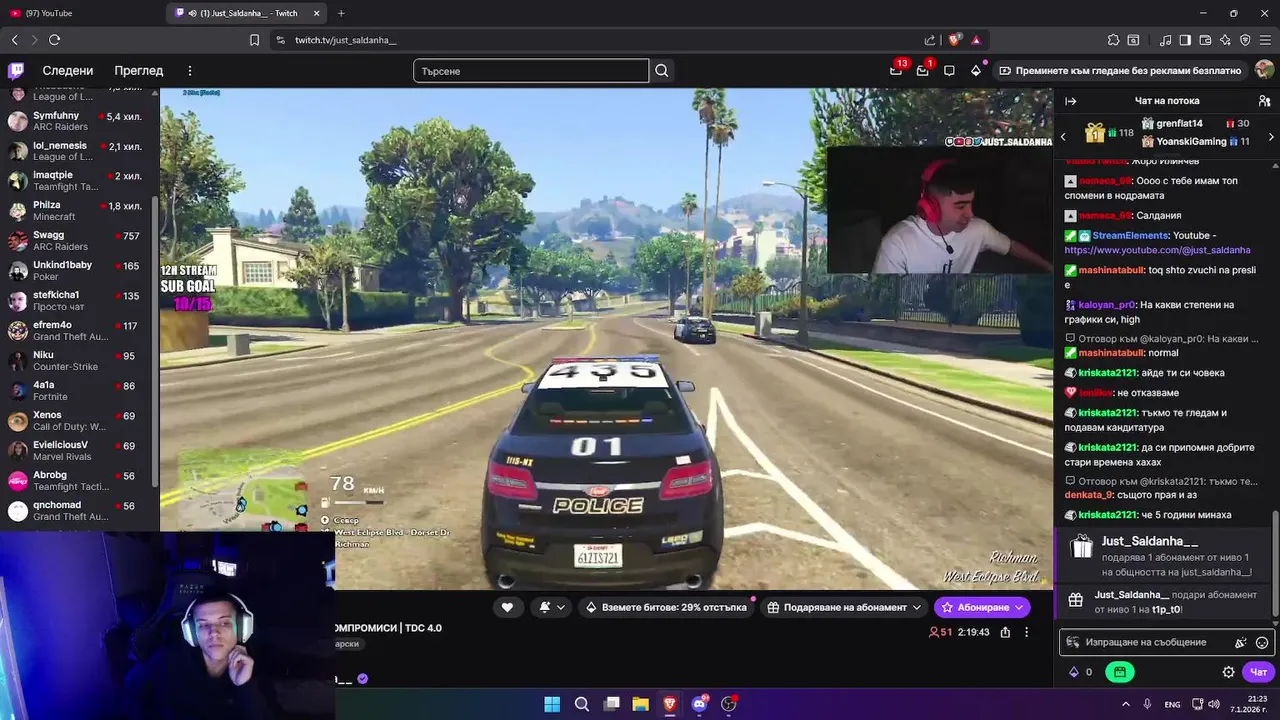This screenshot has width=1280, height=720.
Task: Open the Следени menu item
Action: (68, 71)
